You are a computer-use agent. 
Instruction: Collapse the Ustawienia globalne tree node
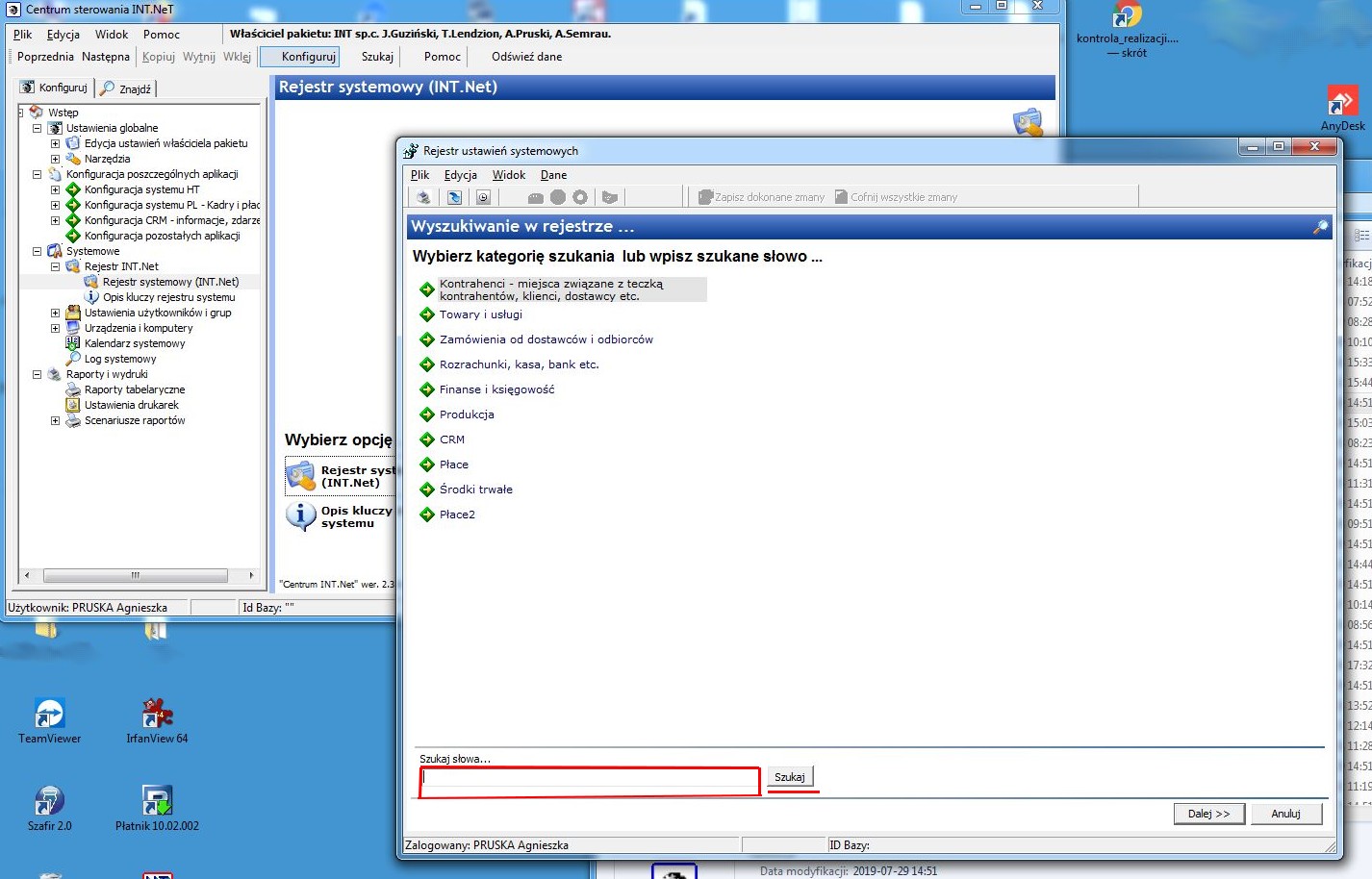(x=38, y=128)
